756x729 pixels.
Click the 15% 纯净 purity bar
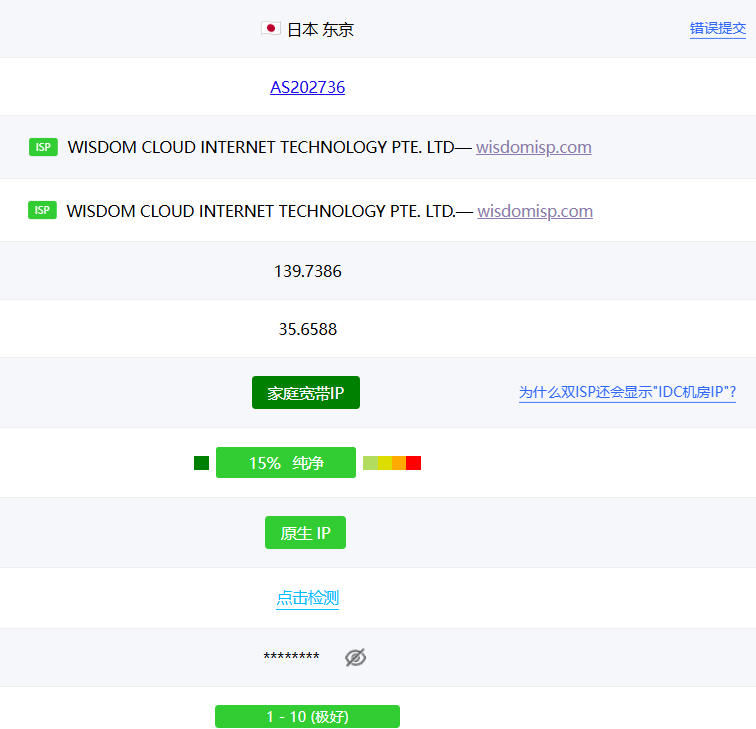pyautogui.click(x=286, y=463)
